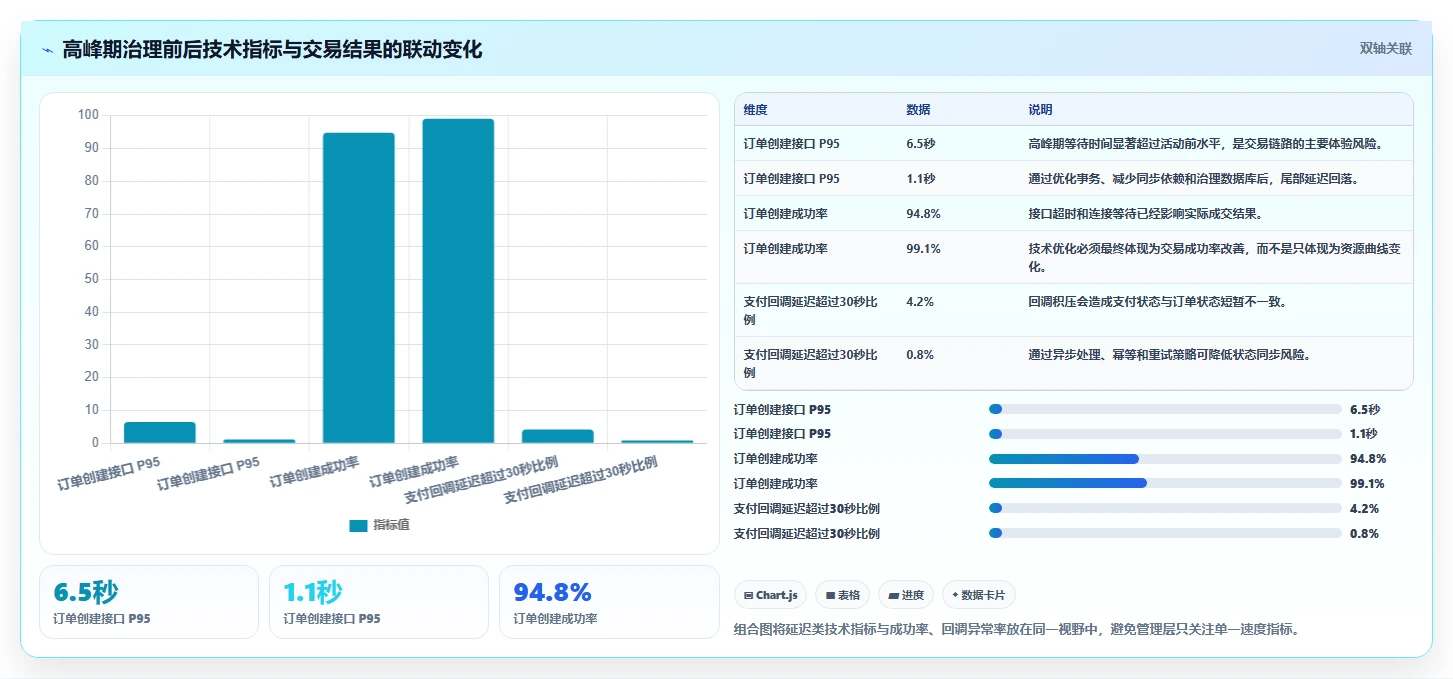Image resolution: width=1453 pixels, height=679 pixels.
Task: Click the Chart.js chip
Action: pyautogui.click(x=770, y=595)
